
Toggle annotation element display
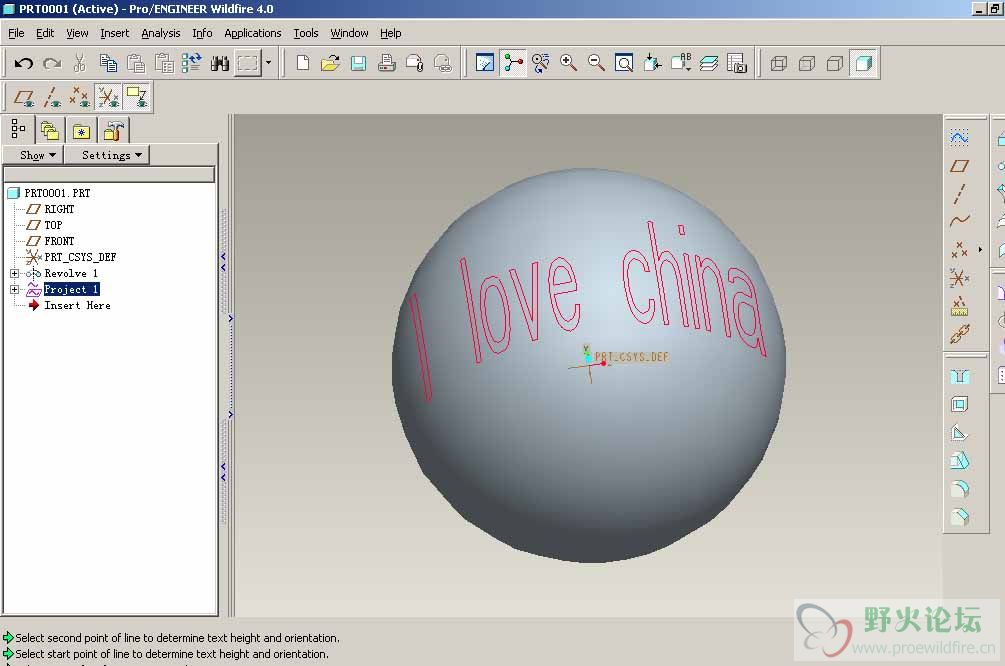pyautogui.click(x=136, y=97)
